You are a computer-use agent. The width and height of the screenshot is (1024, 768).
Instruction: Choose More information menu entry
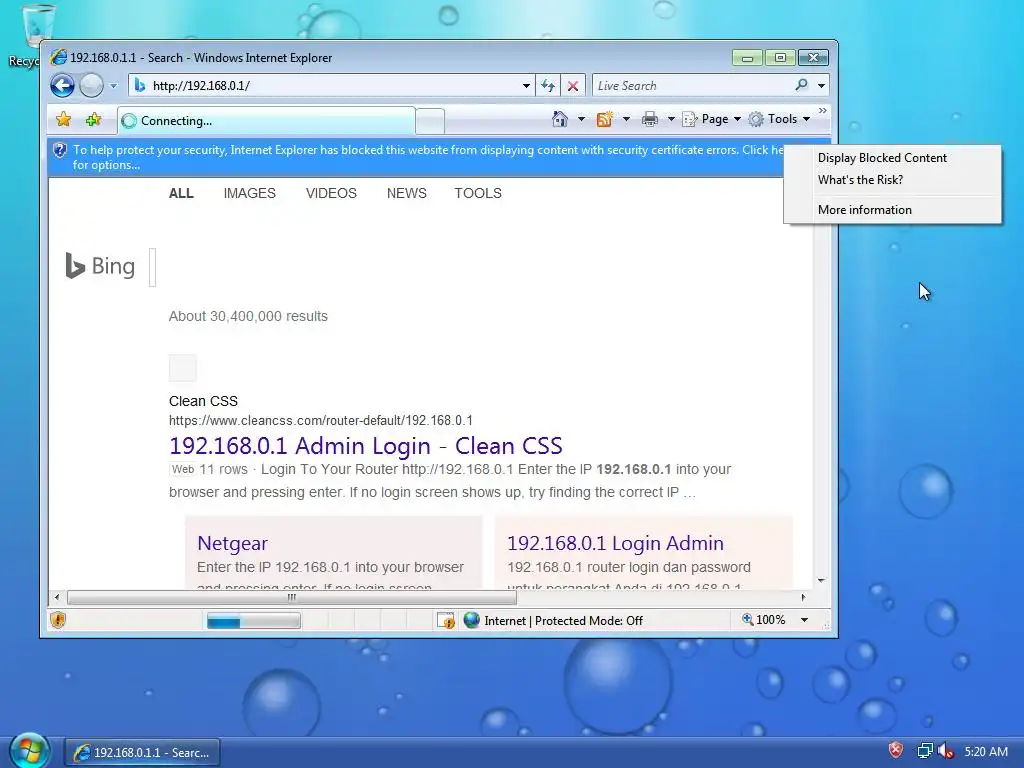pyautogui.click(x=865, y=210)
